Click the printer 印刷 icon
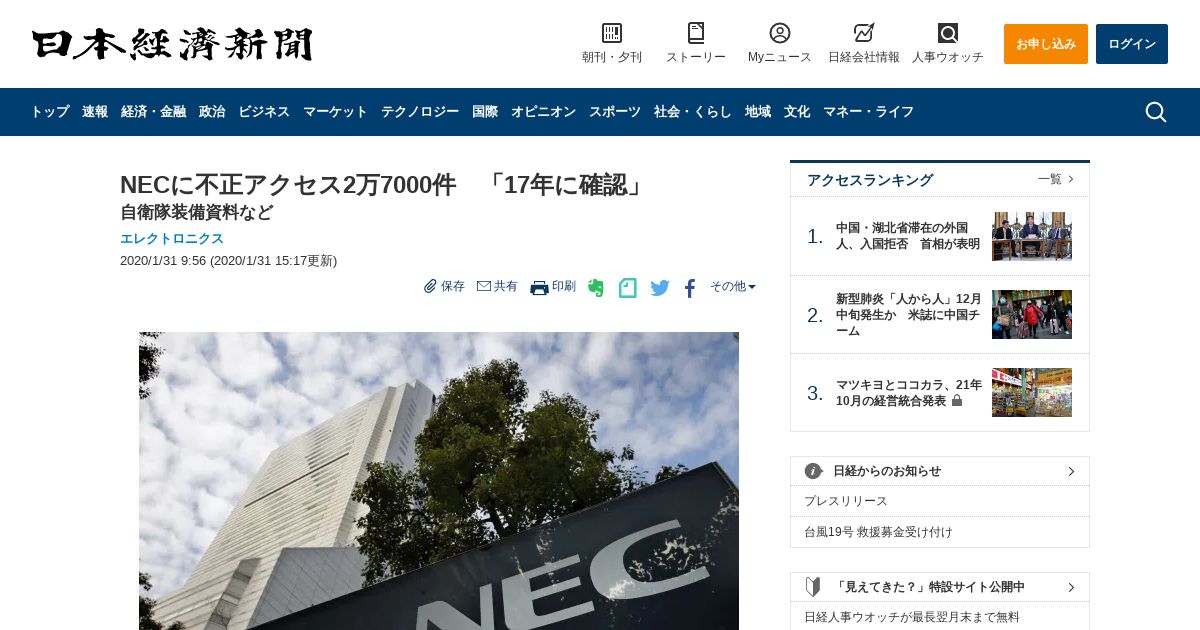 539,287
